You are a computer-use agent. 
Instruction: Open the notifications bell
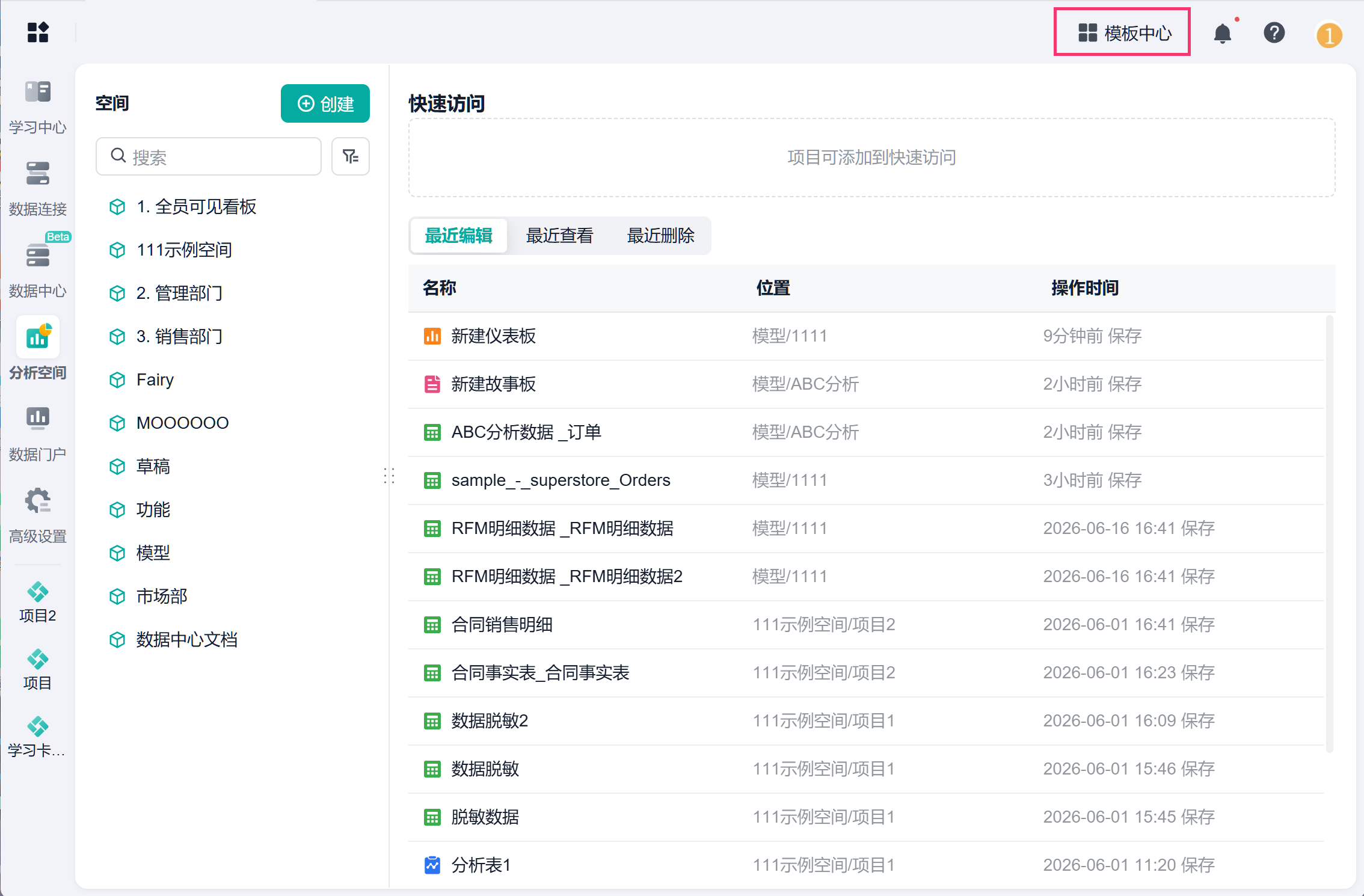[x=1223, y=33]
